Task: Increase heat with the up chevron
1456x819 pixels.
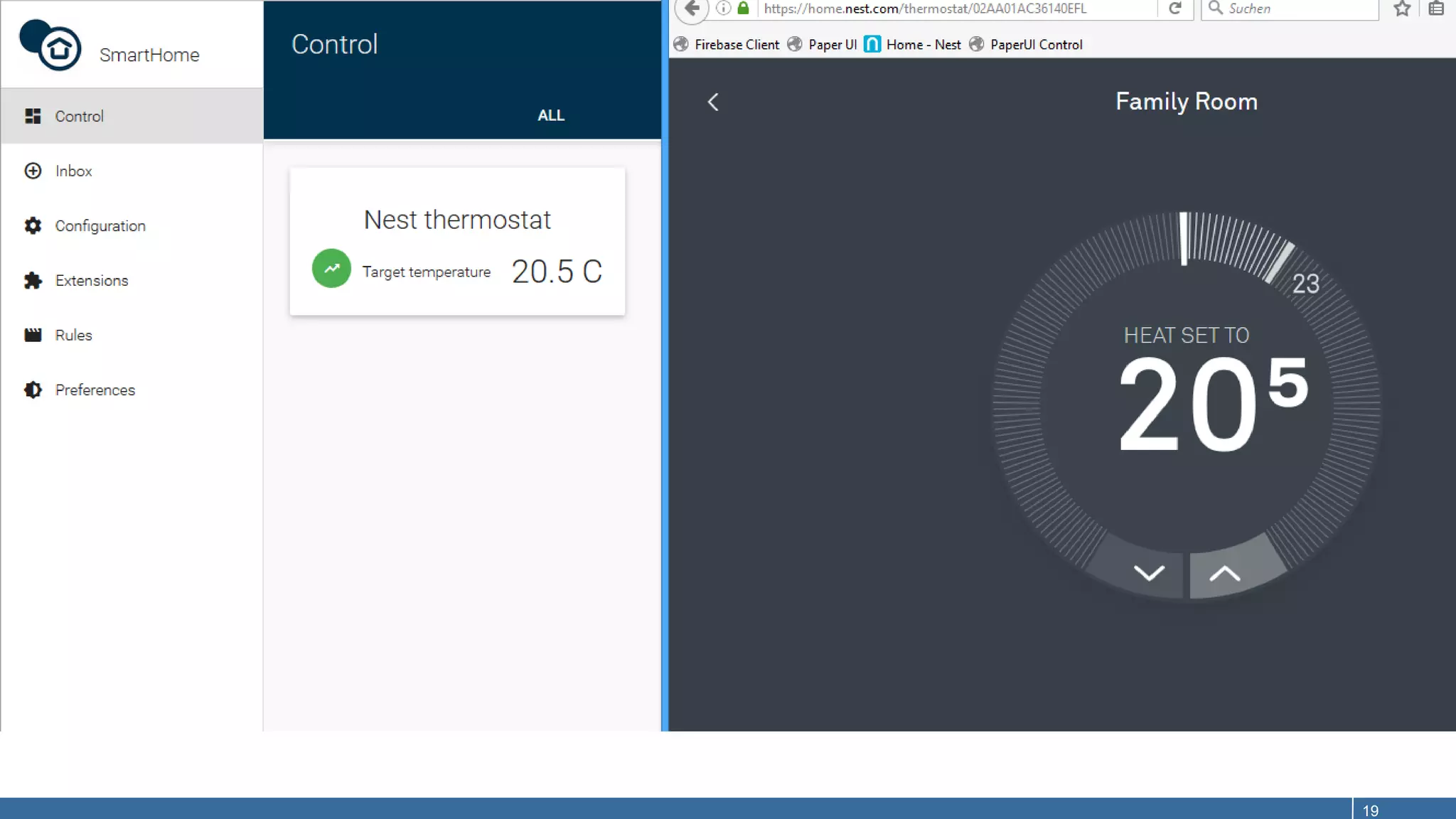Action: pos(1224,573)
